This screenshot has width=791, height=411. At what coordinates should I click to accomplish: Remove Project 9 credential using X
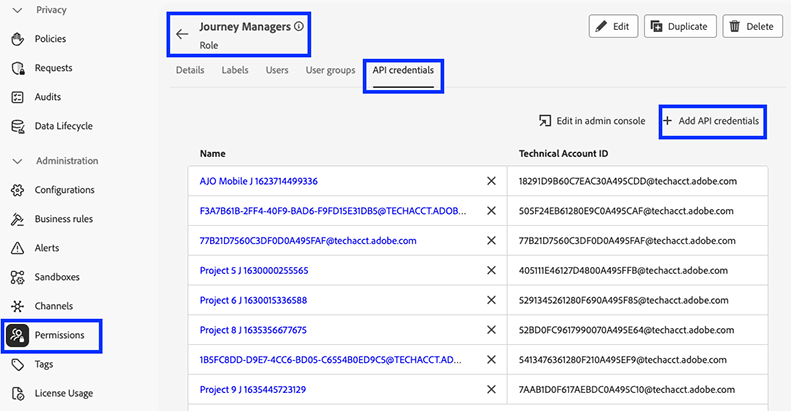click(491, 390)
